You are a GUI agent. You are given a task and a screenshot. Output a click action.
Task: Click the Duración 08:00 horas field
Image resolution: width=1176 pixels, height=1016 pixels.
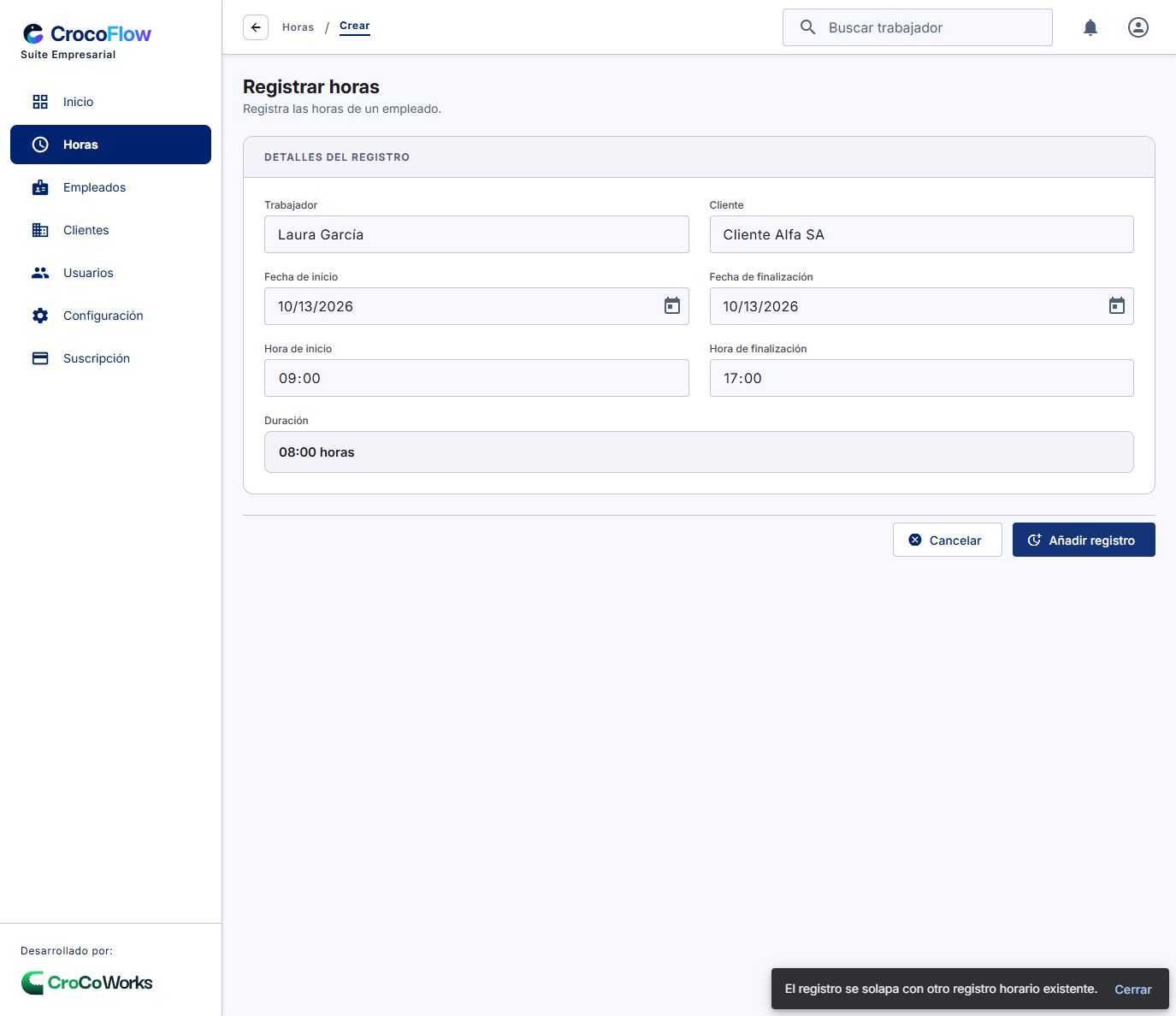(699, 452)
